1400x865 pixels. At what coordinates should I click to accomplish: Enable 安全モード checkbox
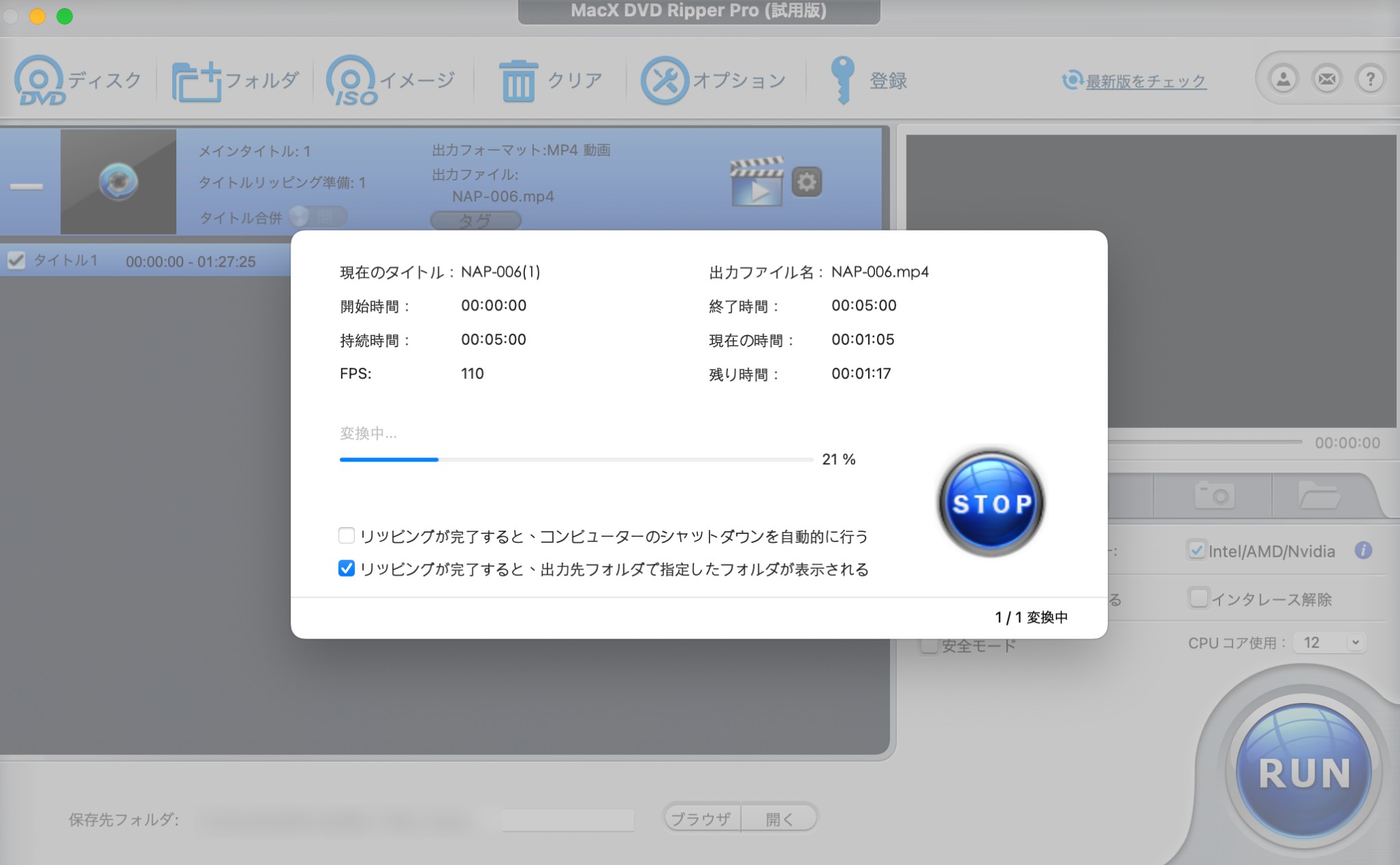[929, 646]
